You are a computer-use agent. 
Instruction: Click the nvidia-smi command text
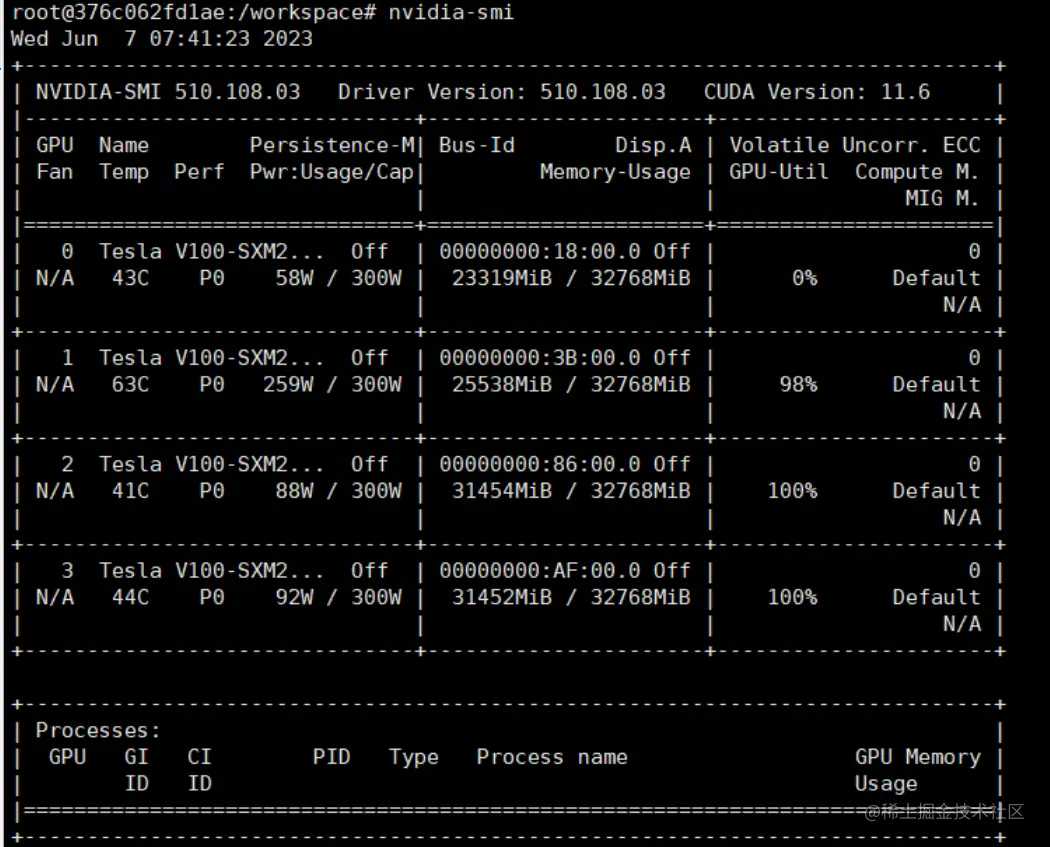(451, 12)
